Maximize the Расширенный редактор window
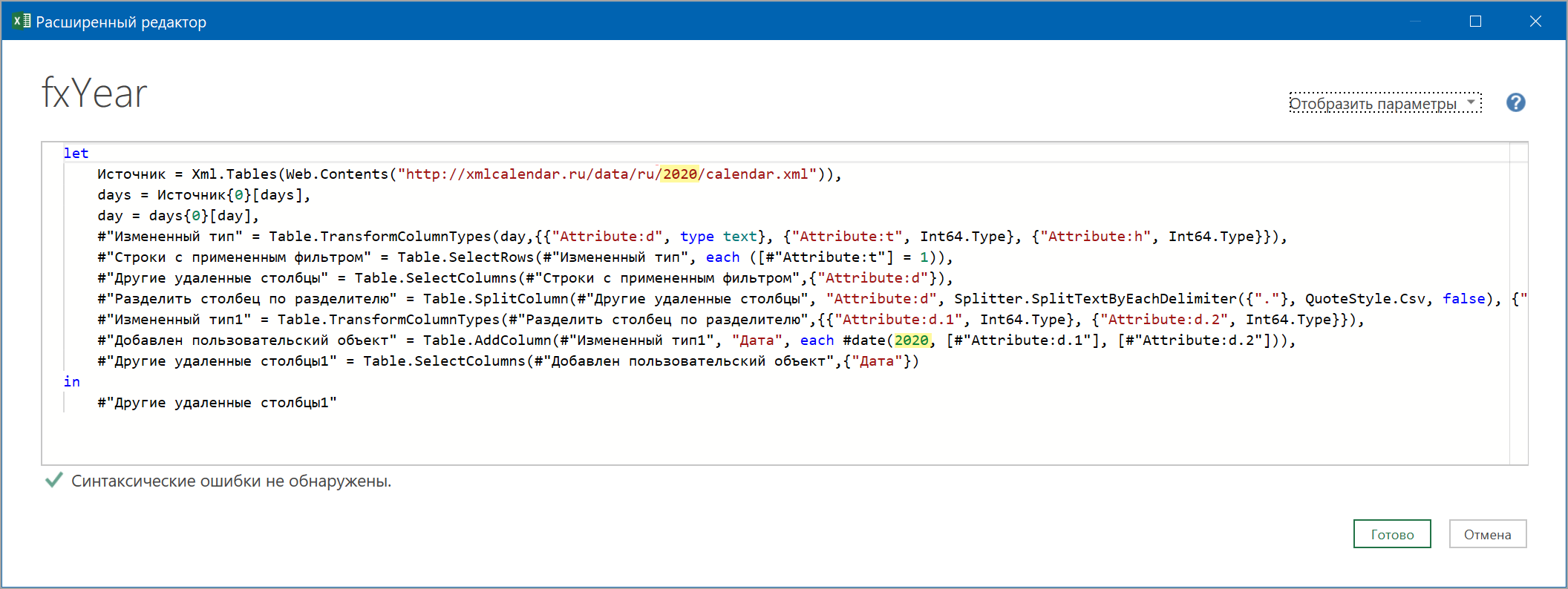The width and height of the screenshot is (1568, 589). click(x=1475, y=22)
